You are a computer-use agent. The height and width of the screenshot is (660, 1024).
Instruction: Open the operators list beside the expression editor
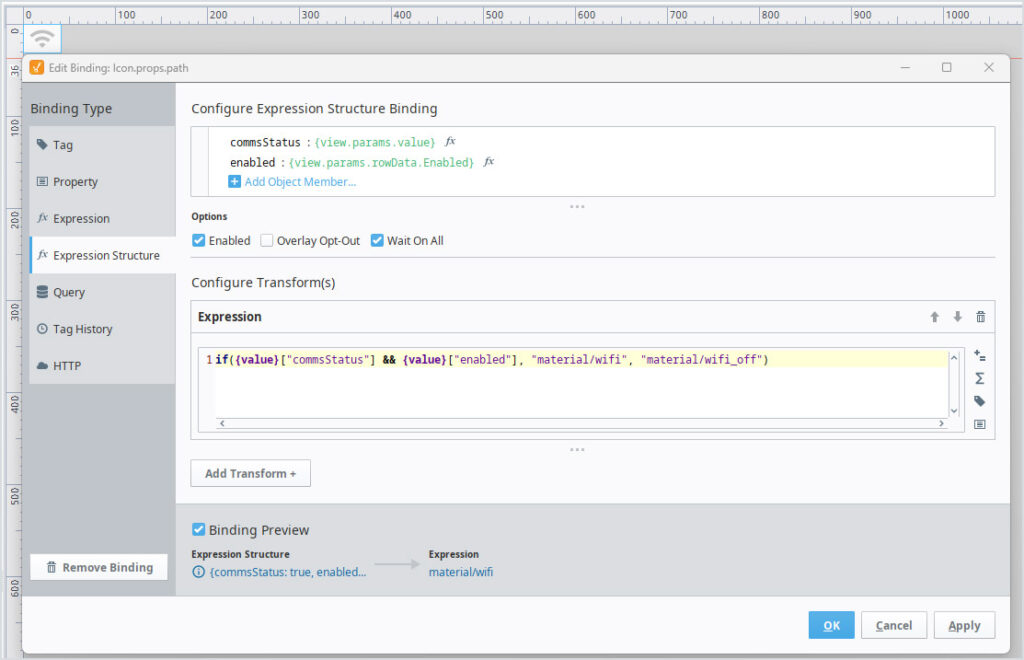[979, 356]
